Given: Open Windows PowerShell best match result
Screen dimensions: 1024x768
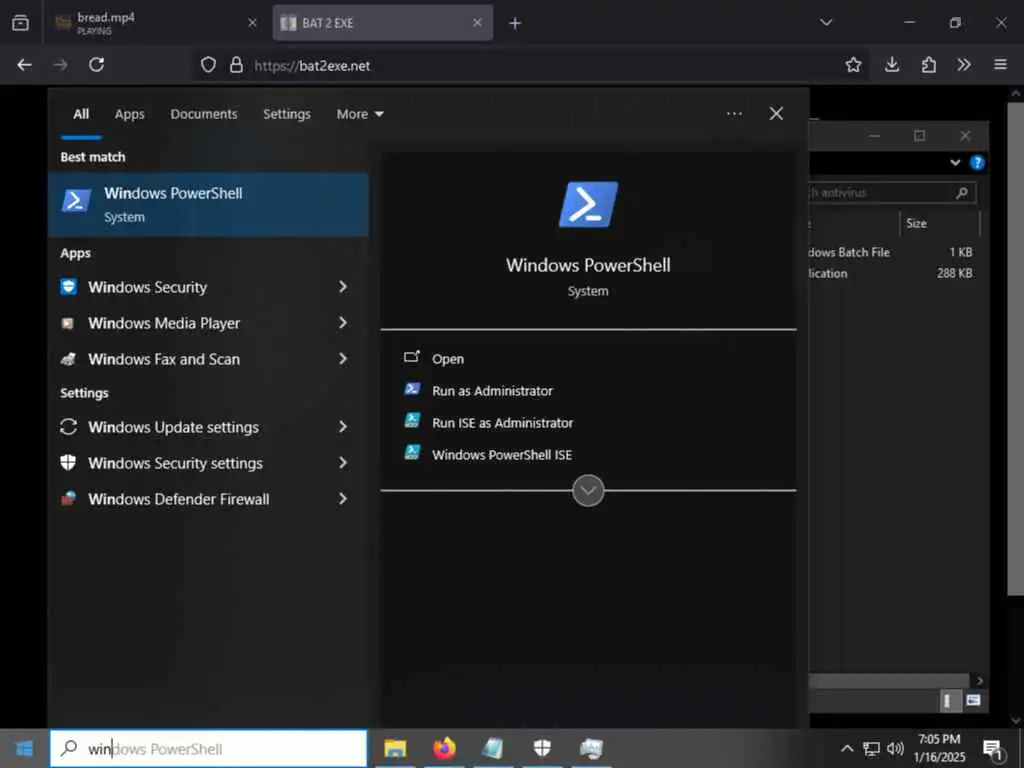Looking at the screenshot, I should pyautogui.click(x=208, y=204).
